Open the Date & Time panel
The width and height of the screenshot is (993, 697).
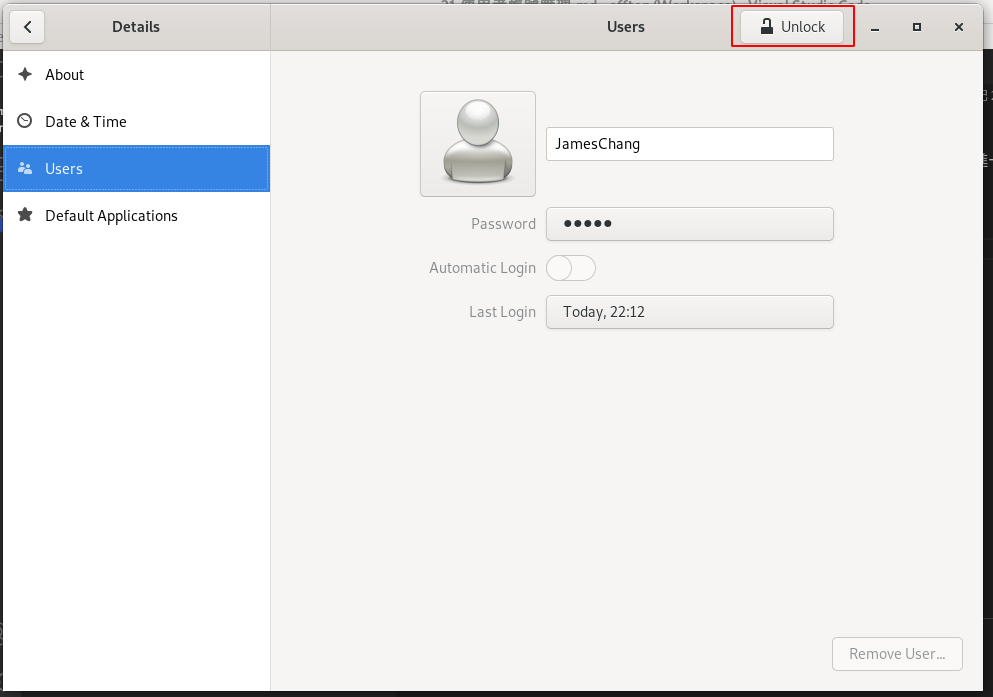pos(136,122)
